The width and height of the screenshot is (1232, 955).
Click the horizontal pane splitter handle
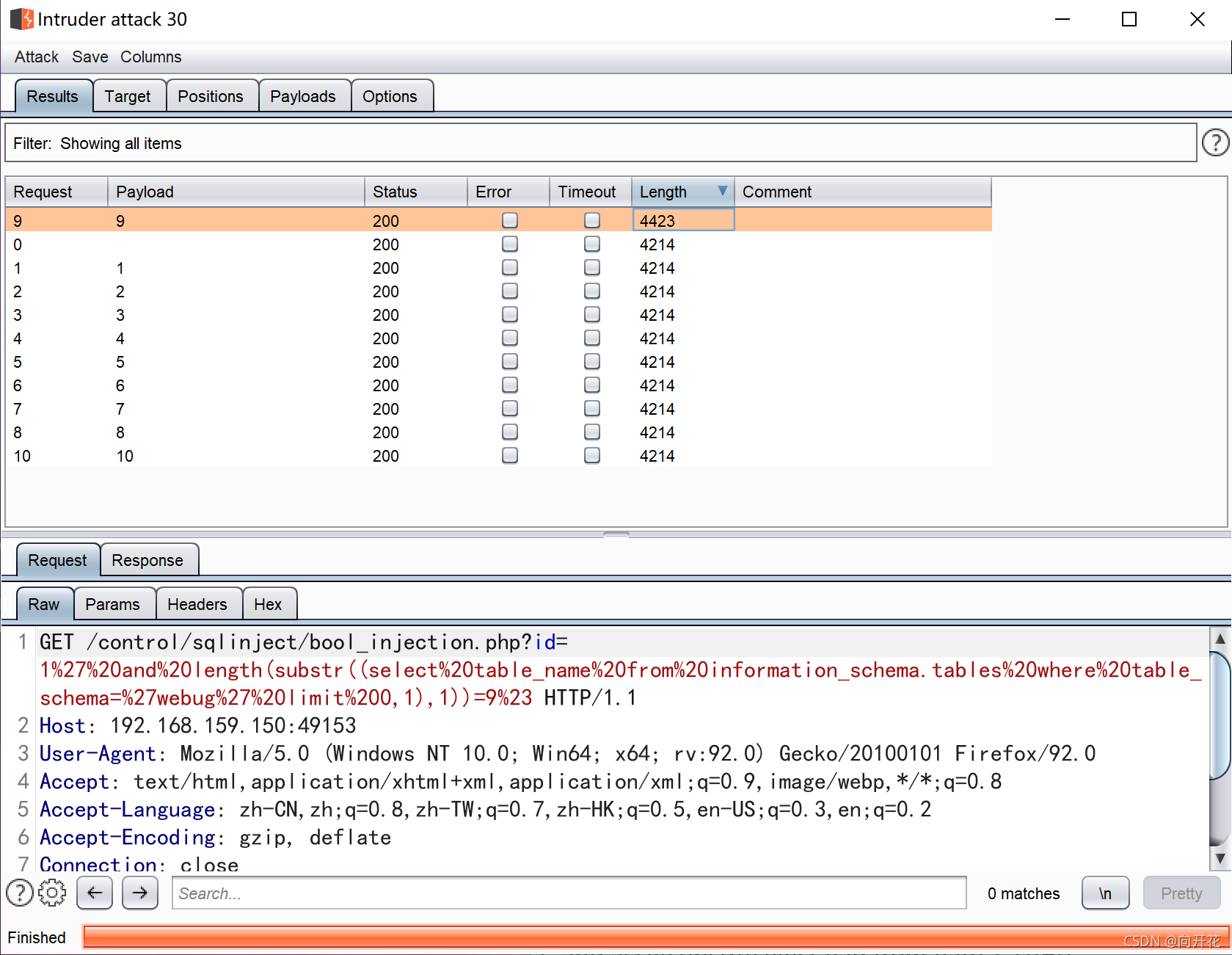[616, 534]
